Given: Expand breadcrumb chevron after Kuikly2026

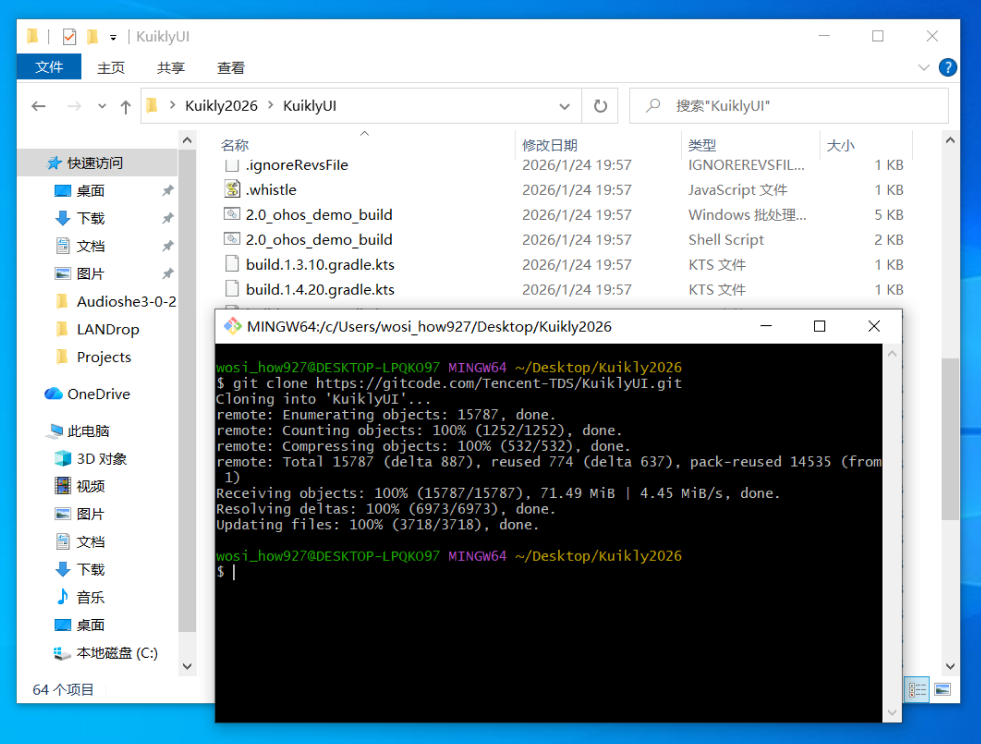Looking at the screenshot, I should pyautogui.click(x=270, y=106).
